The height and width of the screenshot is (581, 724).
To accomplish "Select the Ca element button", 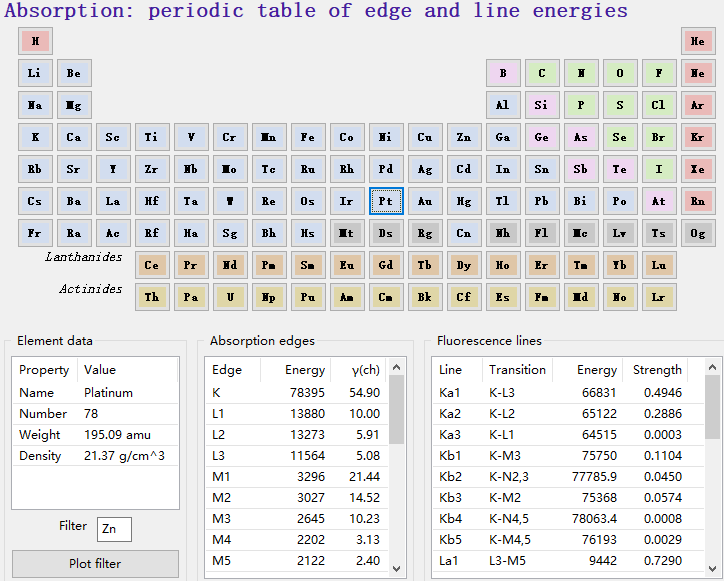I will pos(74,137).
